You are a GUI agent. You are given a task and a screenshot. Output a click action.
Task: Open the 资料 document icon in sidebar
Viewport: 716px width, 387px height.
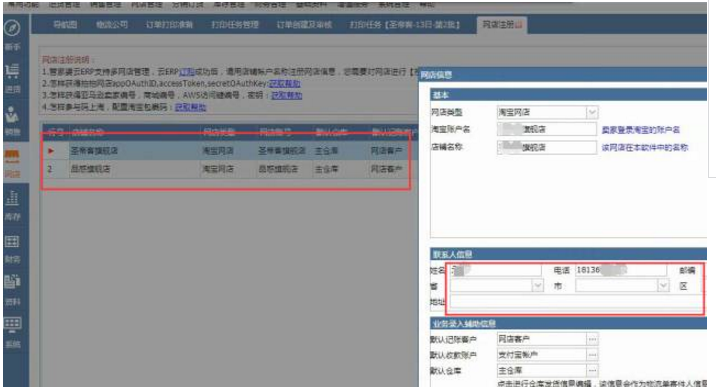pos(12,282)
